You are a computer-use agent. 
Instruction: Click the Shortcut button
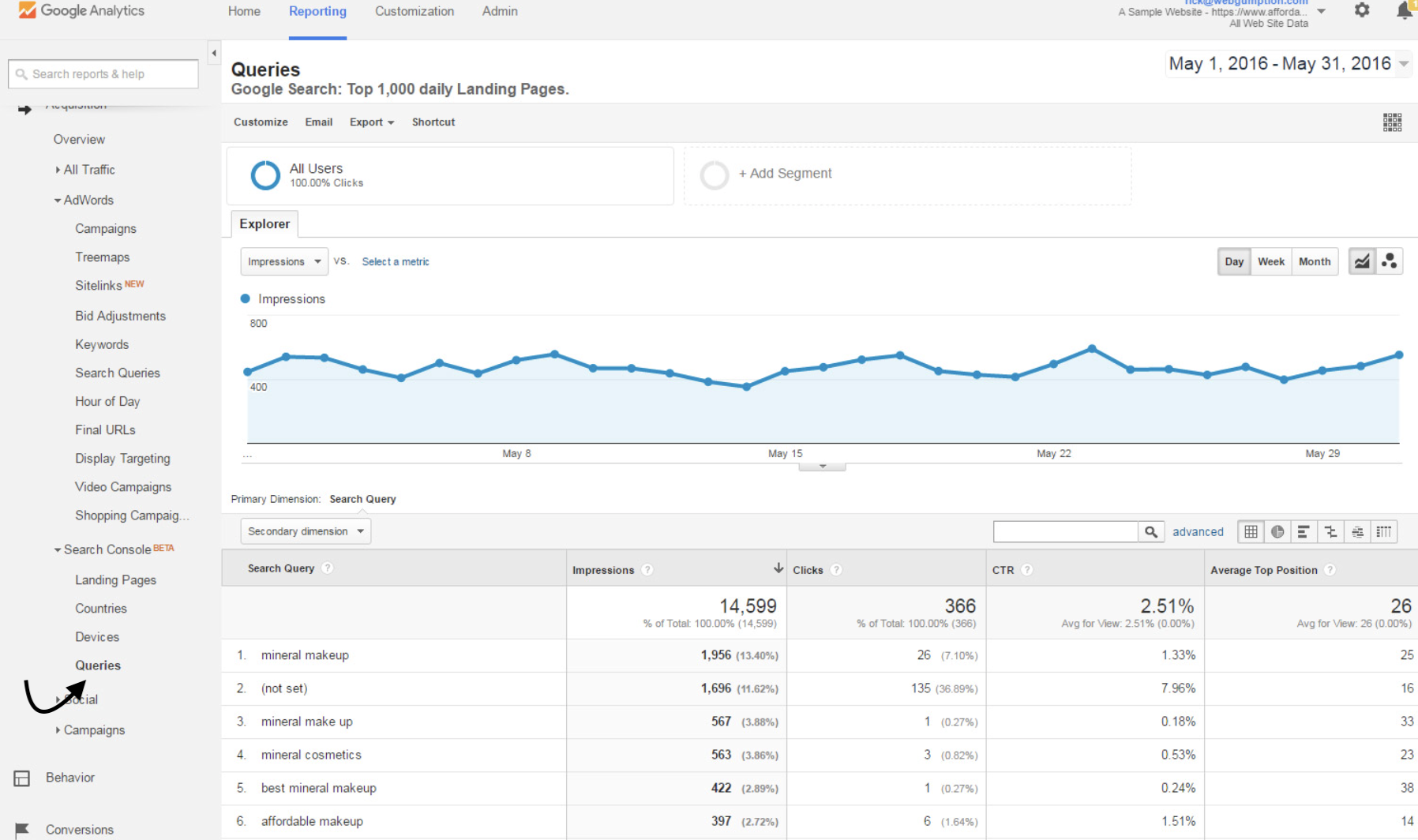[x=433, y=122]
